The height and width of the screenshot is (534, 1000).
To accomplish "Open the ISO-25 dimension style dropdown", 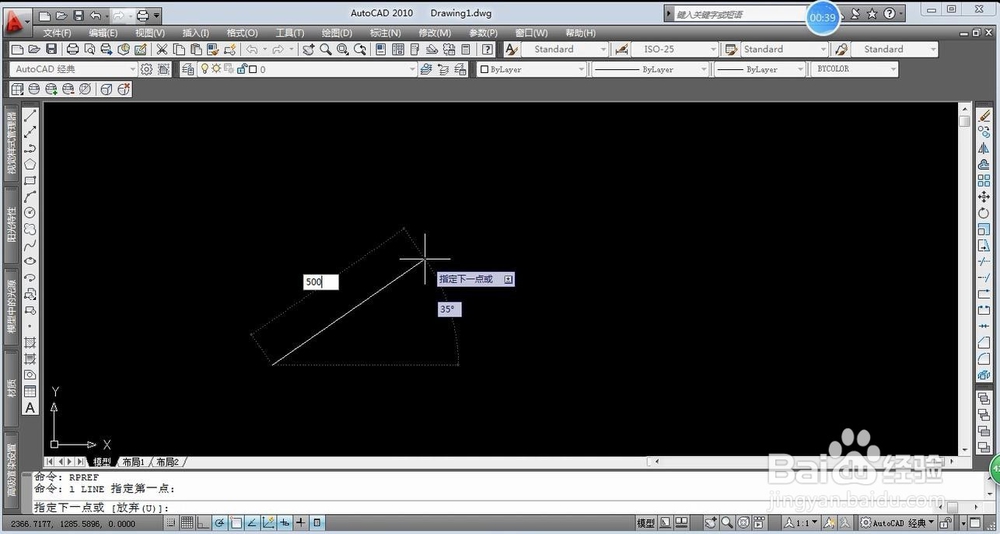I will coord(675,49).
